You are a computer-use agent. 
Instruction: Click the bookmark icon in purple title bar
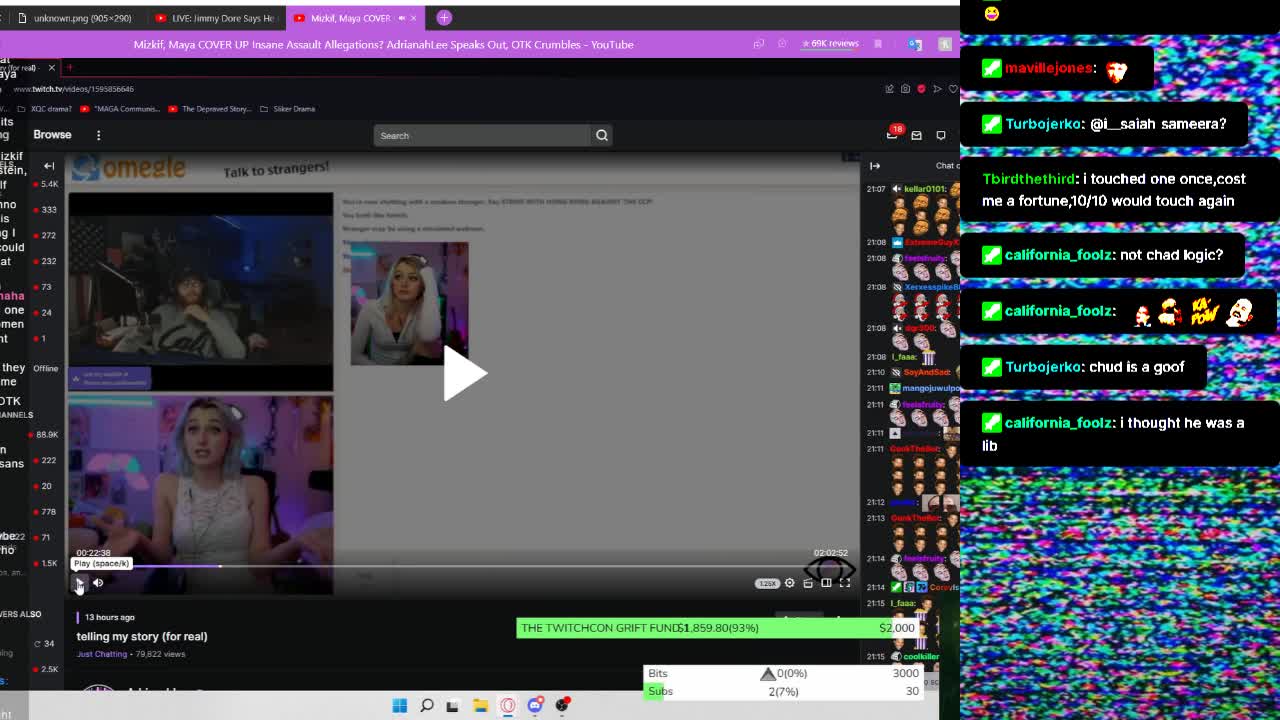[x=878, y=44]
